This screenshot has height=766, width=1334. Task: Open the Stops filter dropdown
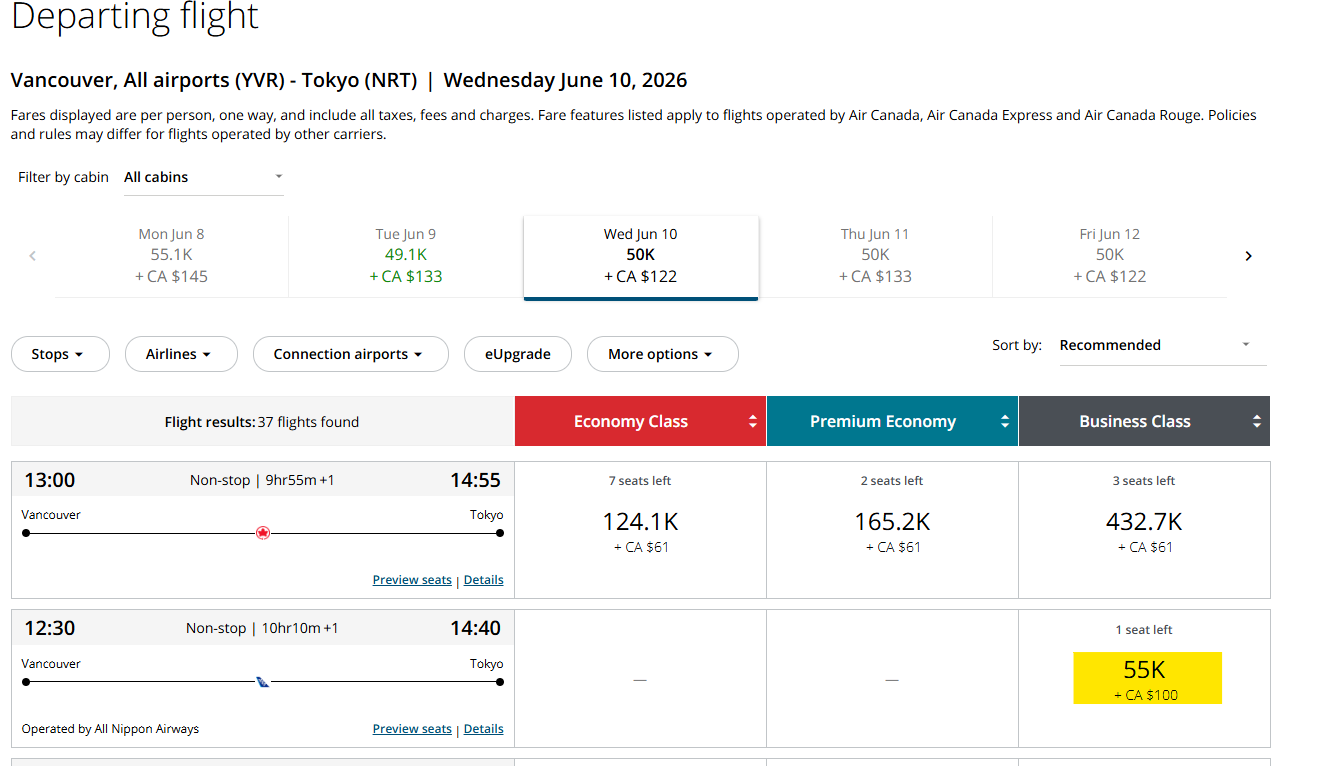[x=60, y=354]
